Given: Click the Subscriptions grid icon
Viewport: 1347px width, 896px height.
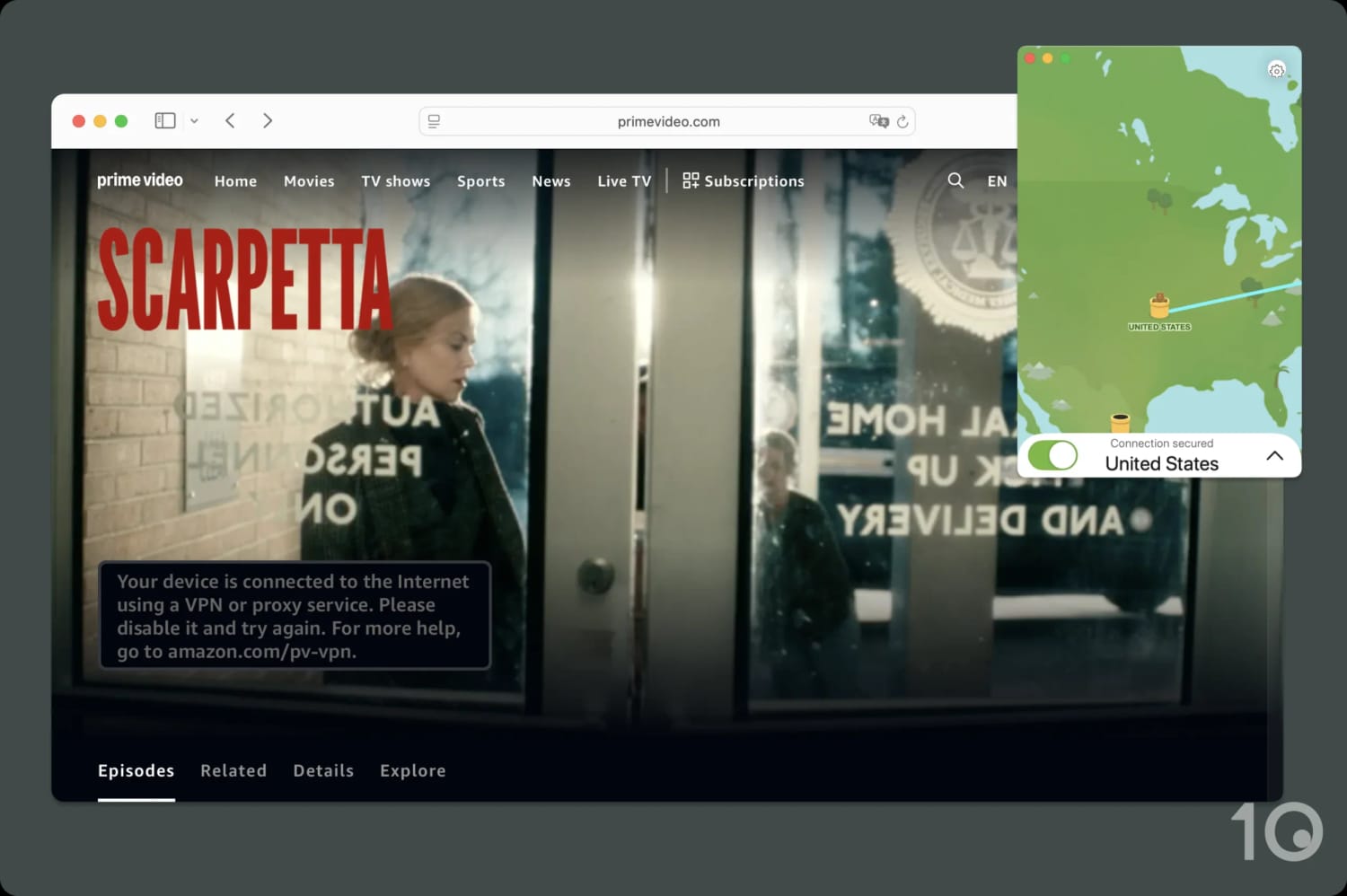Looking at the screenshot, I should [x=691, y=180].
